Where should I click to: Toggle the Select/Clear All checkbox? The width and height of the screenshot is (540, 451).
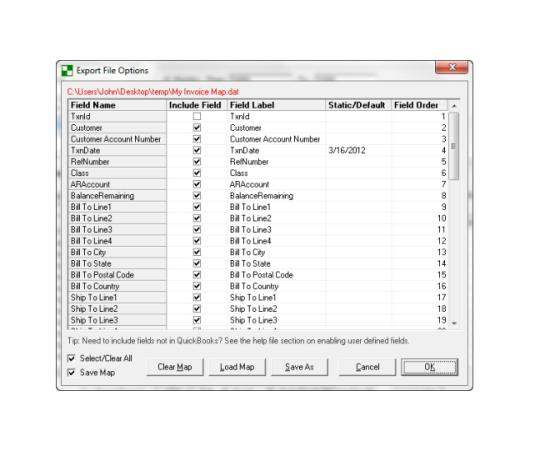click(x=71, y=358)
